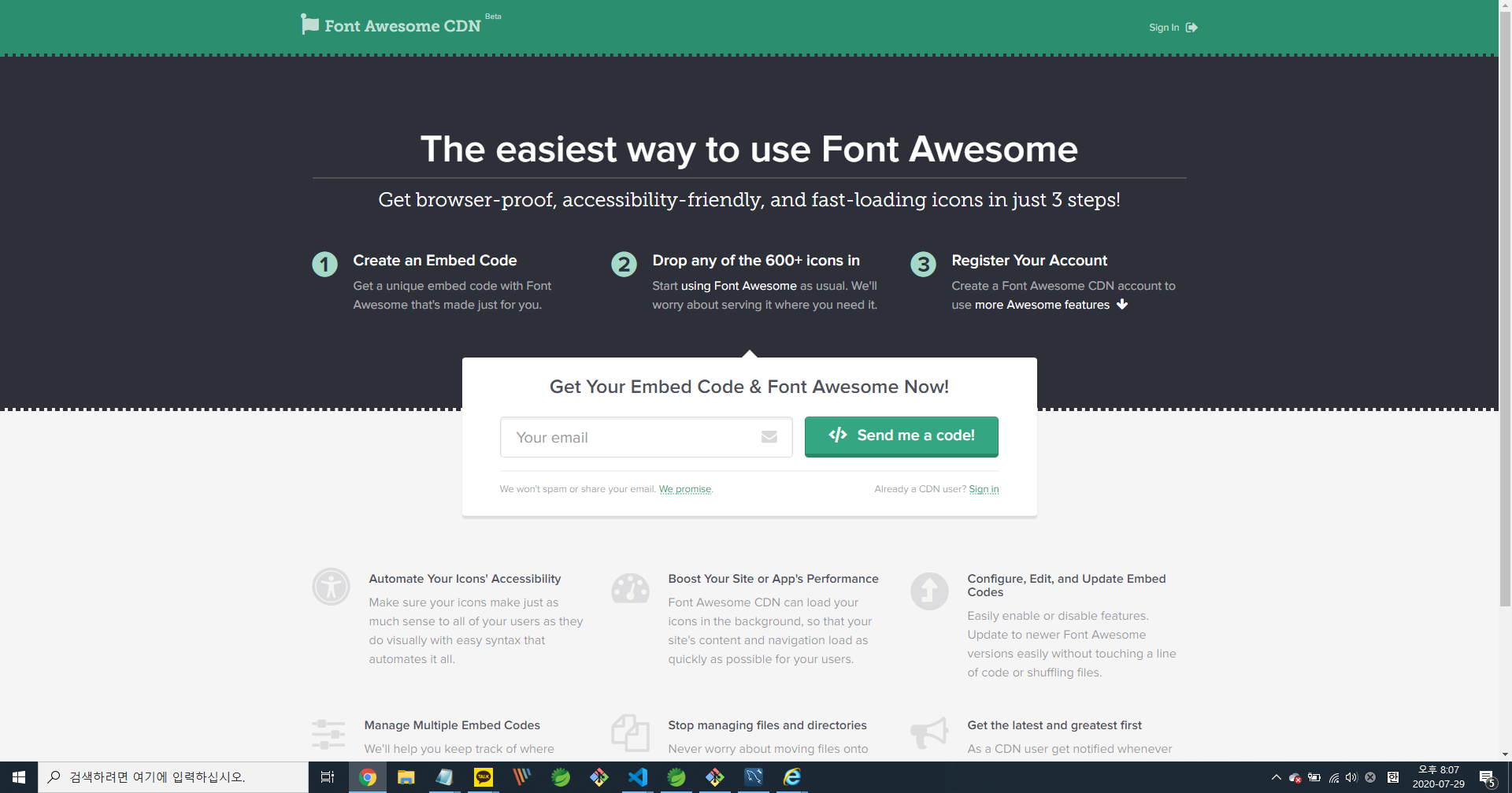Open the Windows Start menu
The image size is (1512, 793).
point(19,777)
